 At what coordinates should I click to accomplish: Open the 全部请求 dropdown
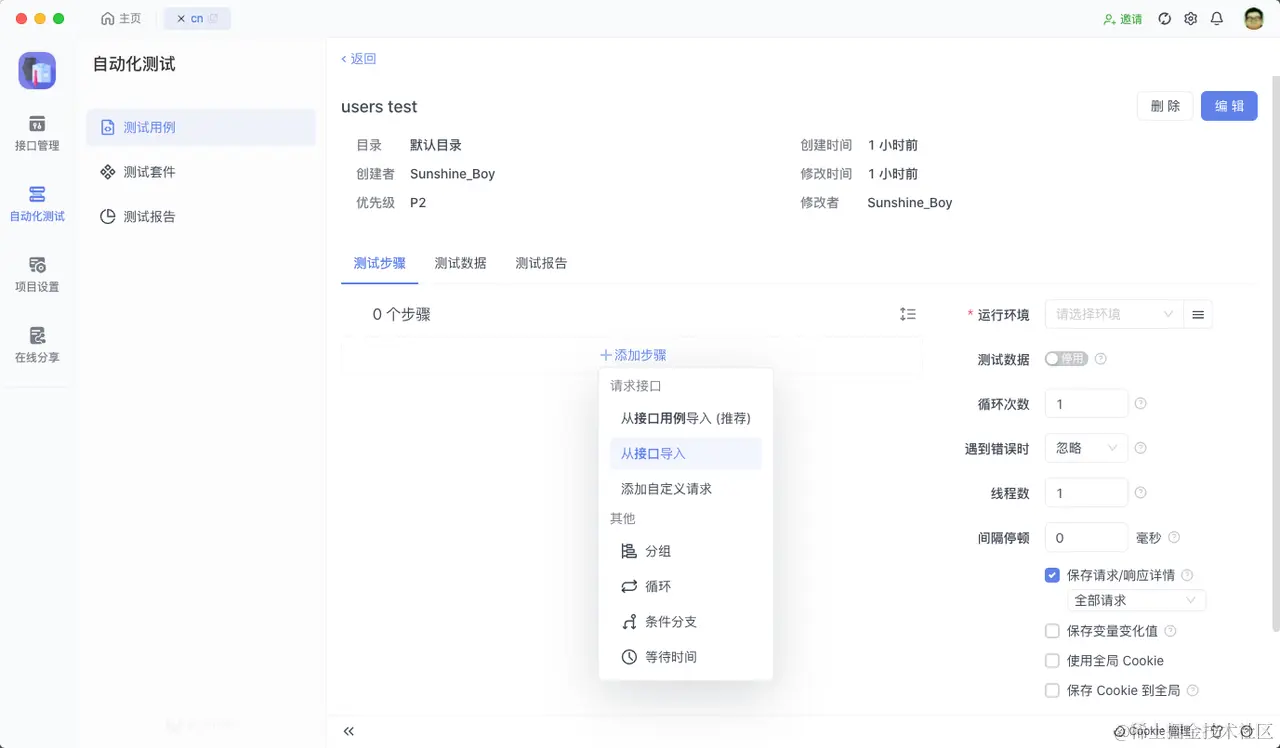point(1136,600)
